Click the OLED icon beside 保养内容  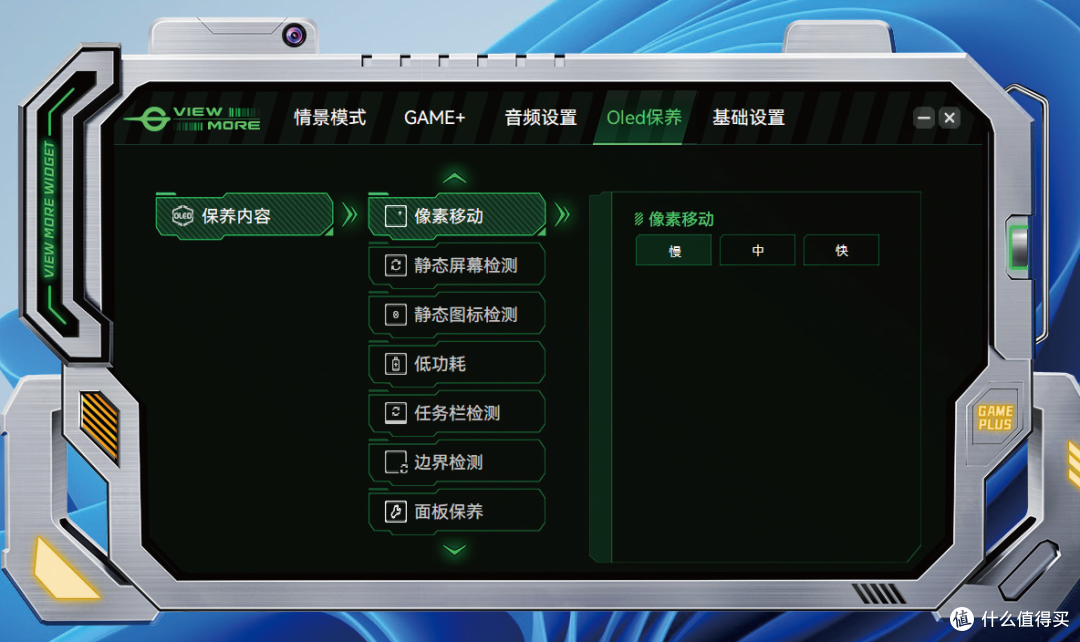click(183, 216)
